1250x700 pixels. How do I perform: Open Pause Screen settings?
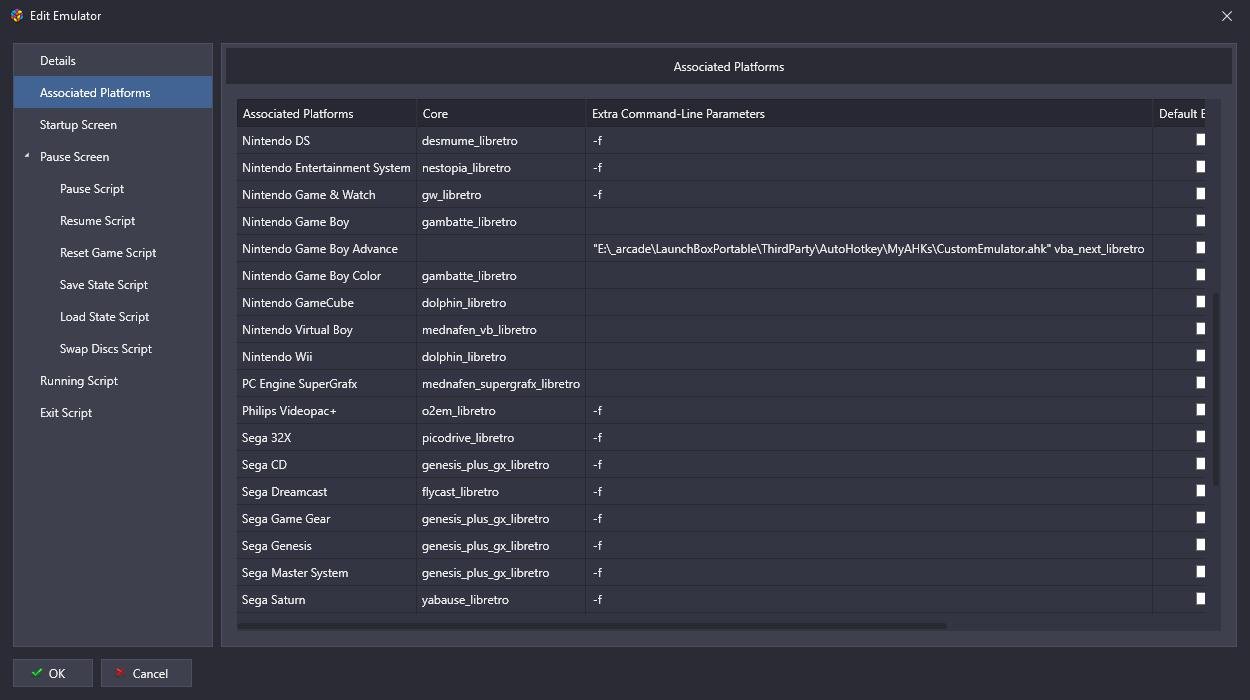74,157
